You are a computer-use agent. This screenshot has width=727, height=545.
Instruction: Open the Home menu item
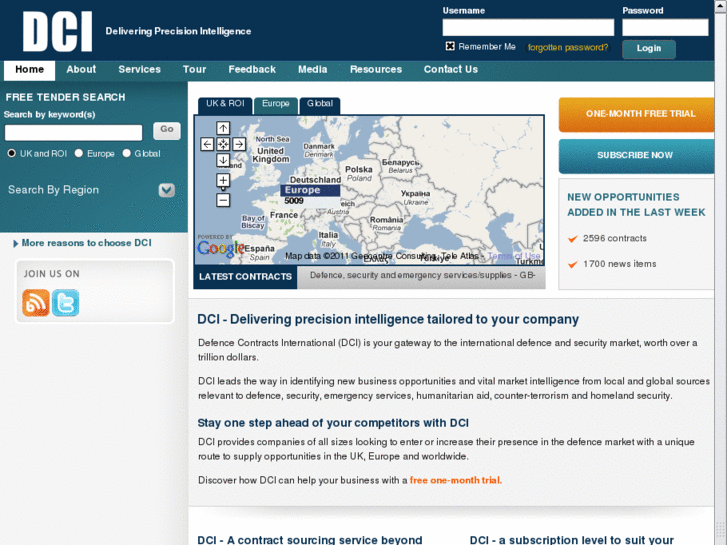[29, 70]
